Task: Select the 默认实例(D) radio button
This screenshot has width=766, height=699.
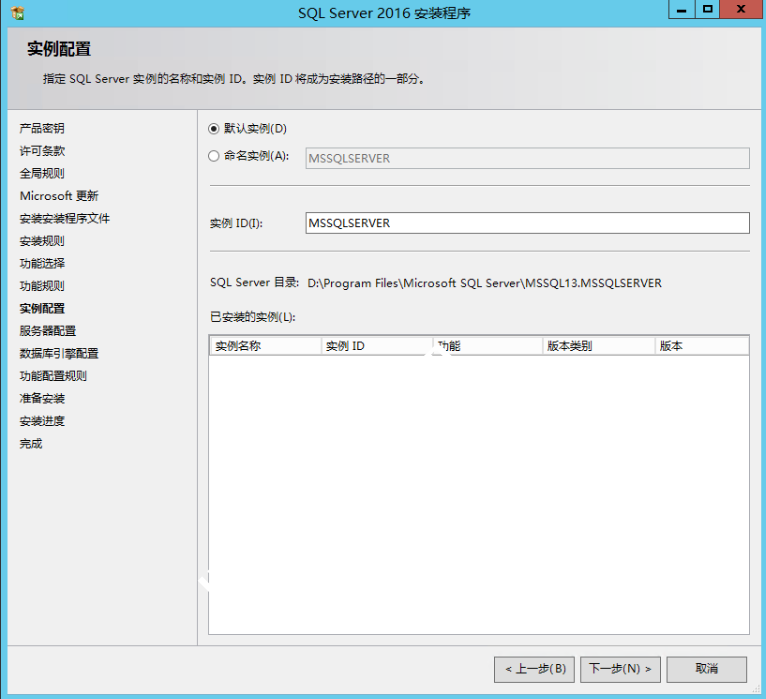Action: click(213, 129)
